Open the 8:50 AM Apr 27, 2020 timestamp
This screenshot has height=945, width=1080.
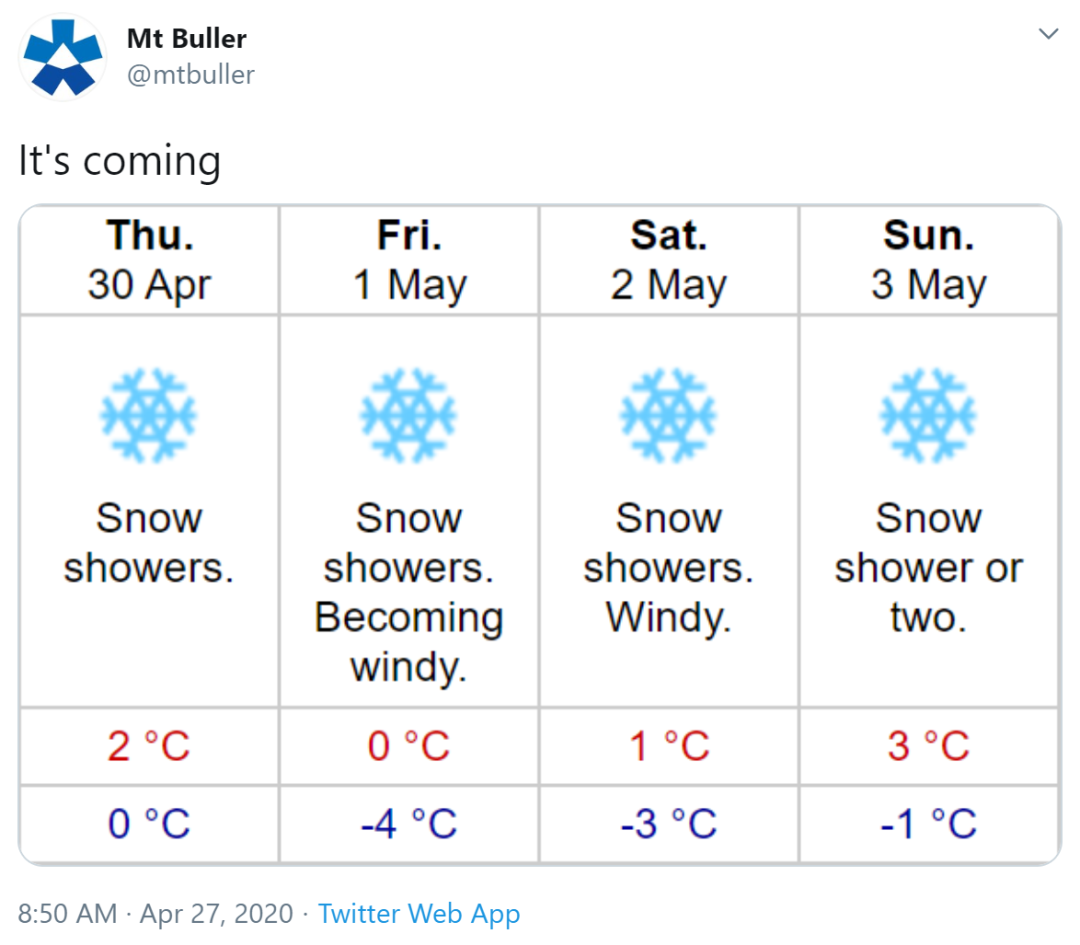(x=156, y=914)
